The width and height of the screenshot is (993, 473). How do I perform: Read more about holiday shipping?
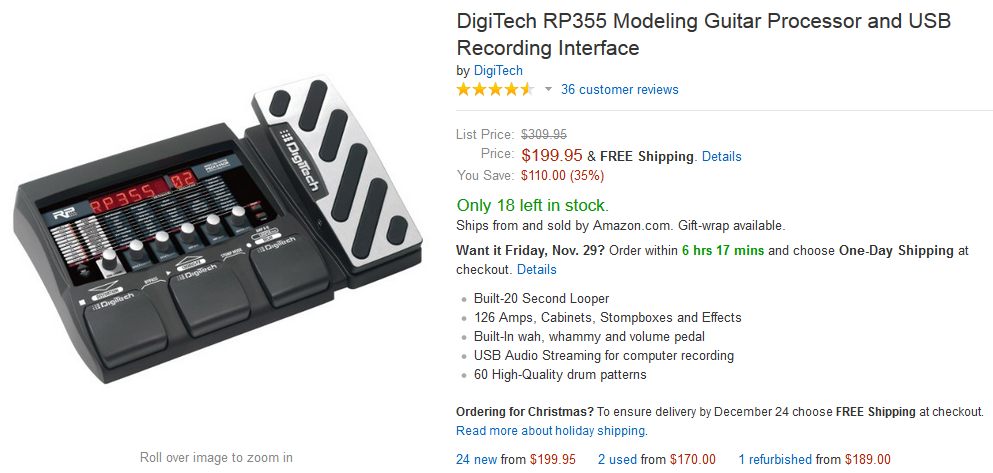(x=551, y=431)
